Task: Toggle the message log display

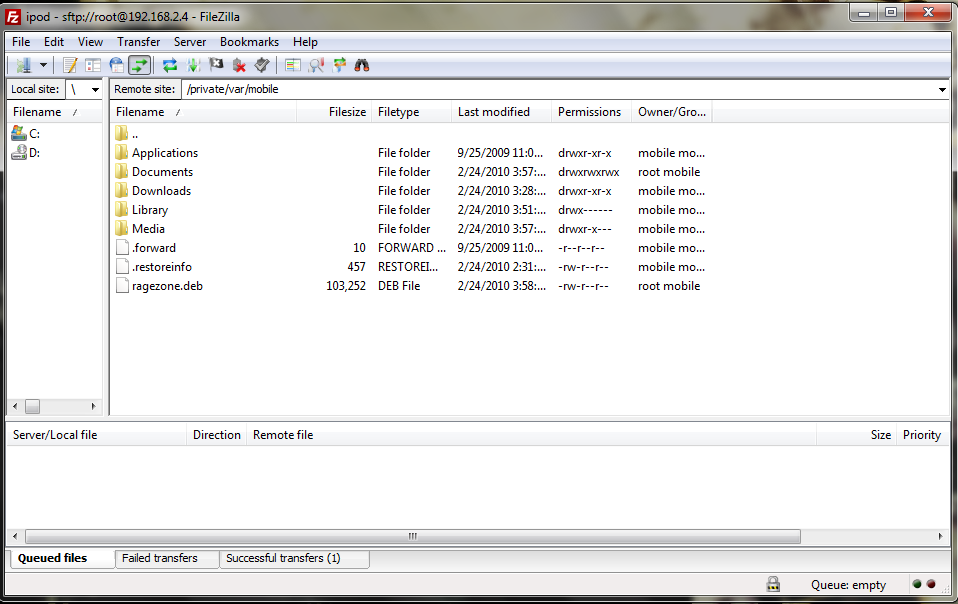Action: click(70, 65)
